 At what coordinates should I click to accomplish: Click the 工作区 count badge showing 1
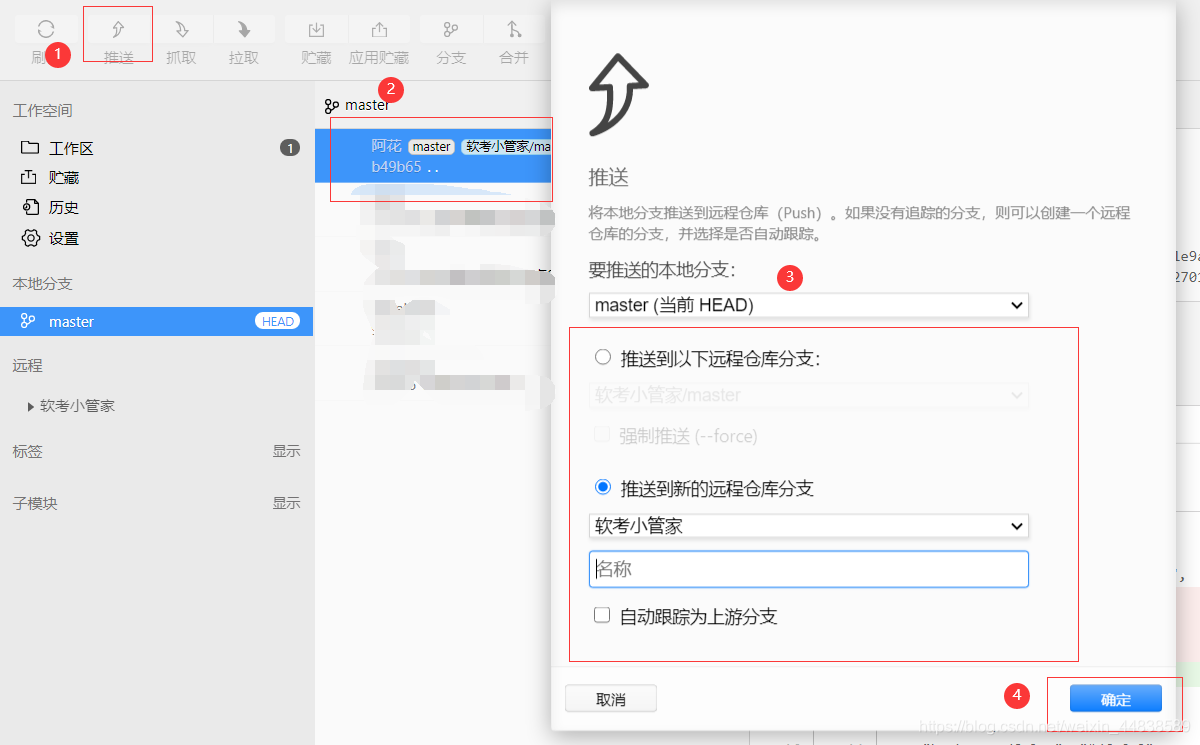(290, 148)
